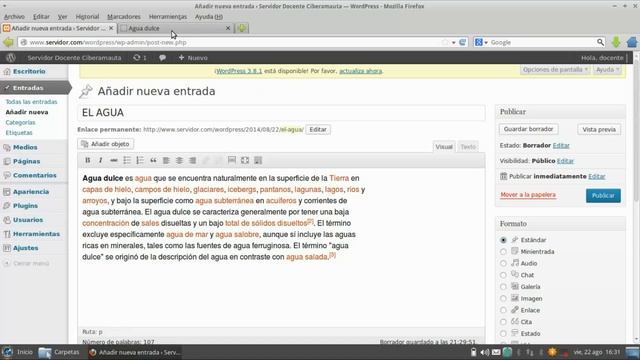Show the kitchen sink toolbar
This screenshot has height=360, width=640.
pyautogui.click(x=258, y=160)
